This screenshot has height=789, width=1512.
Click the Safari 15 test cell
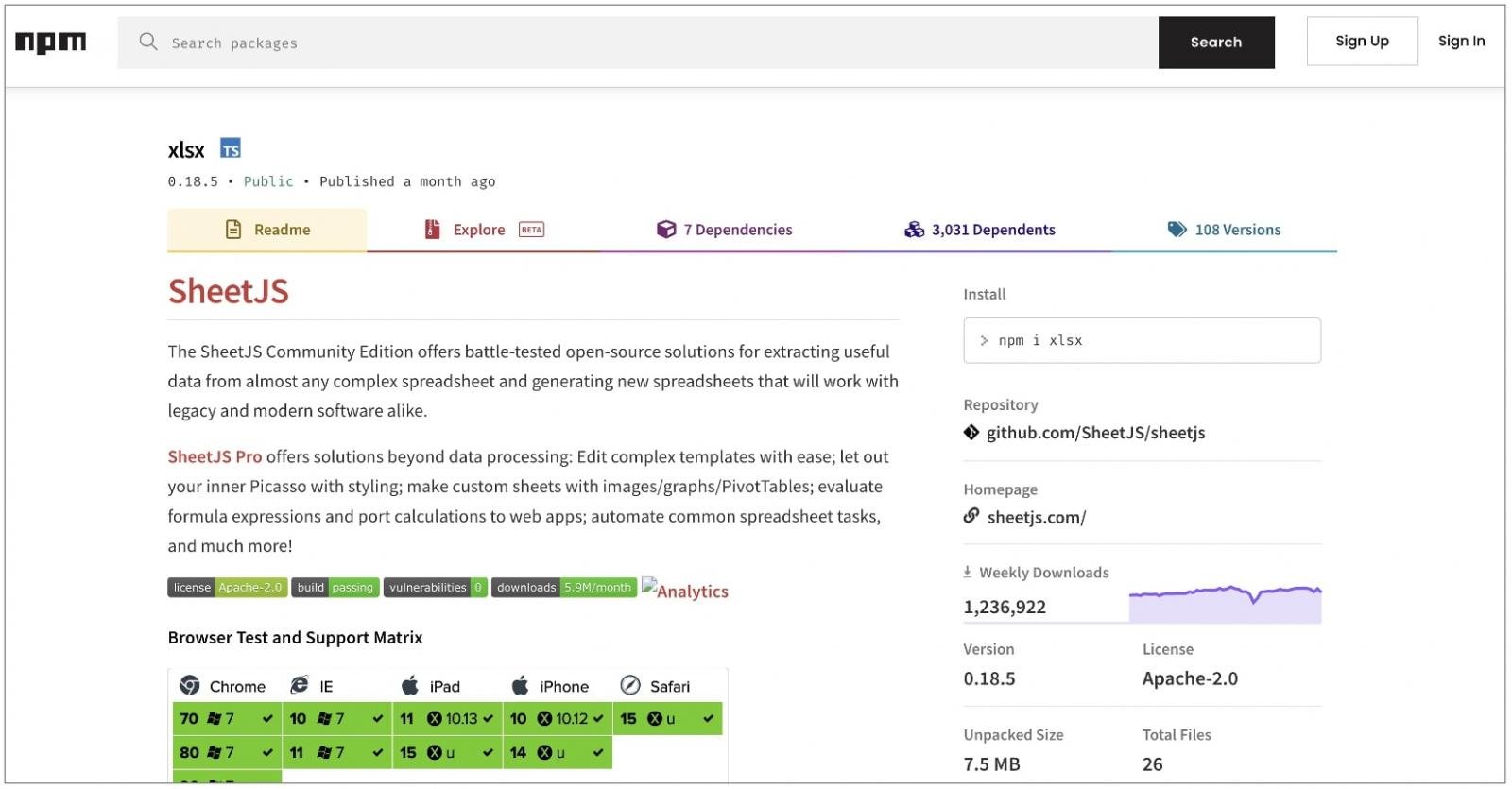tap(668, 719)
